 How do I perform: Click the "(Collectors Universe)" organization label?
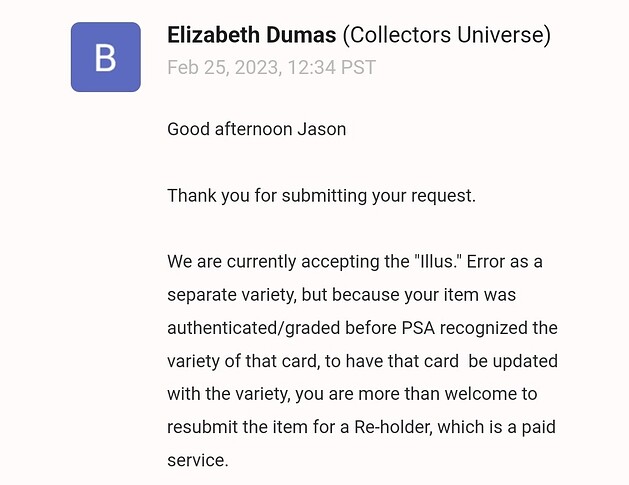coord(446,36)
